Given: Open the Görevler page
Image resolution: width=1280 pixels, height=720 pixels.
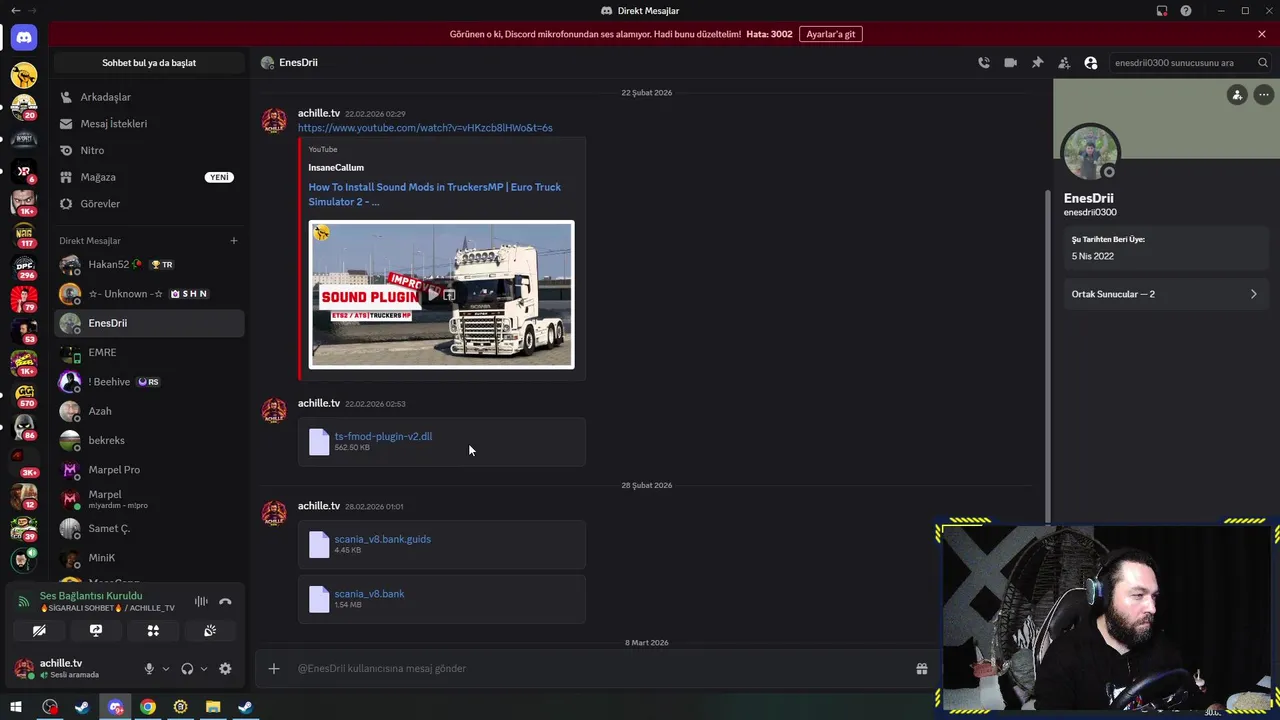Looking at the screenshot, I should click(149, 204).
